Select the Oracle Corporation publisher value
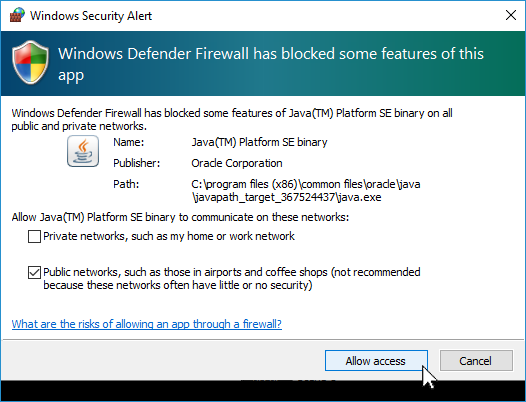Image resolution: width=526 pixels, height=402 pixels. [237, 163]
